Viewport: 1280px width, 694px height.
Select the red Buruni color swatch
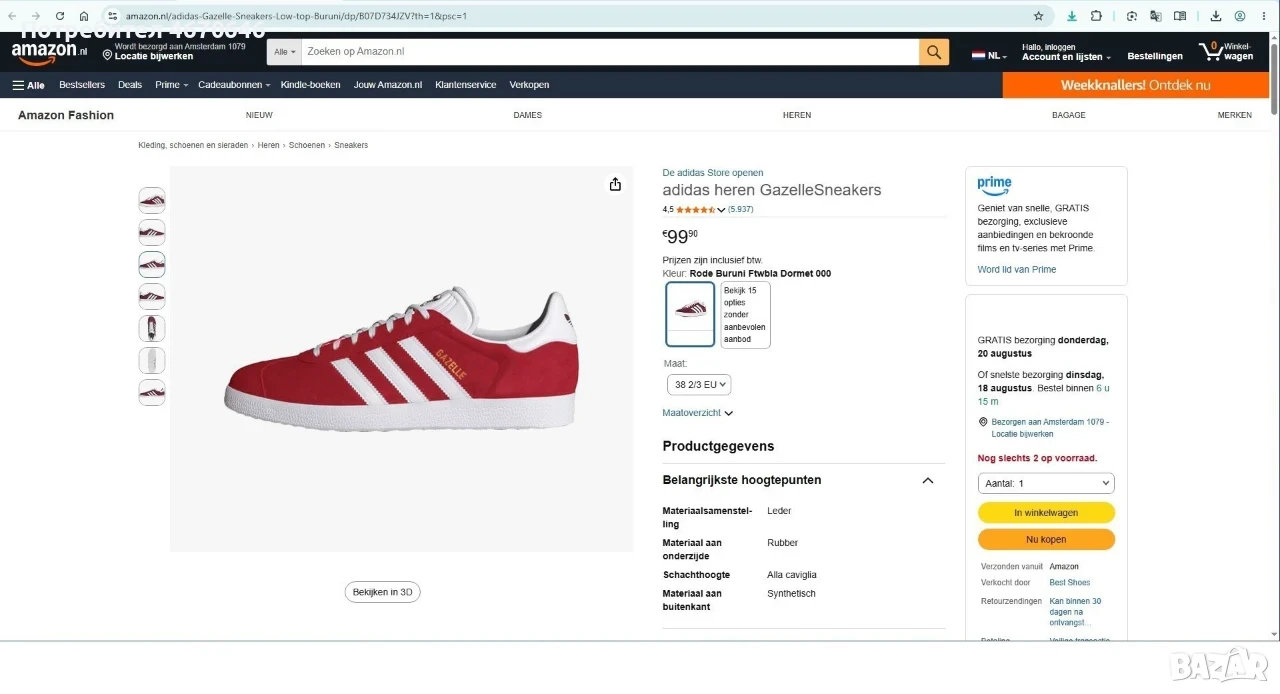click(x=691, y=314)
